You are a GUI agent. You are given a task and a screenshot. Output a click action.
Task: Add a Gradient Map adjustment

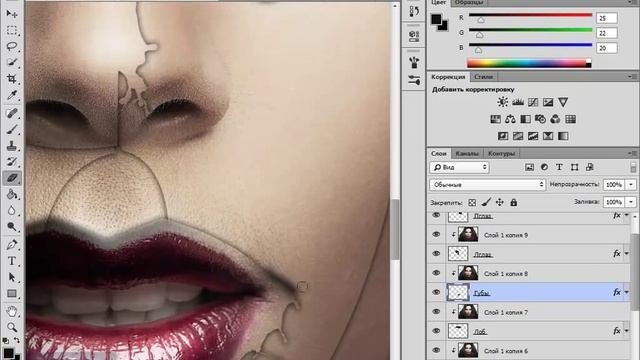click(563, 136)
